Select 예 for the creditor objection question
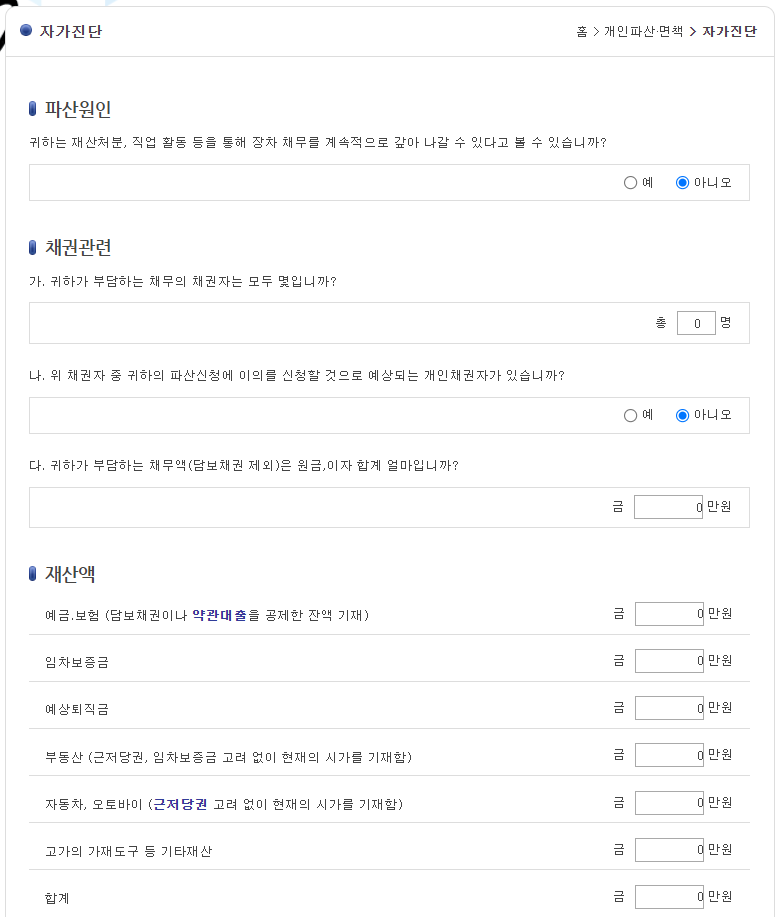The height and width of the screenshot is (917, 782). coord(631,415)
